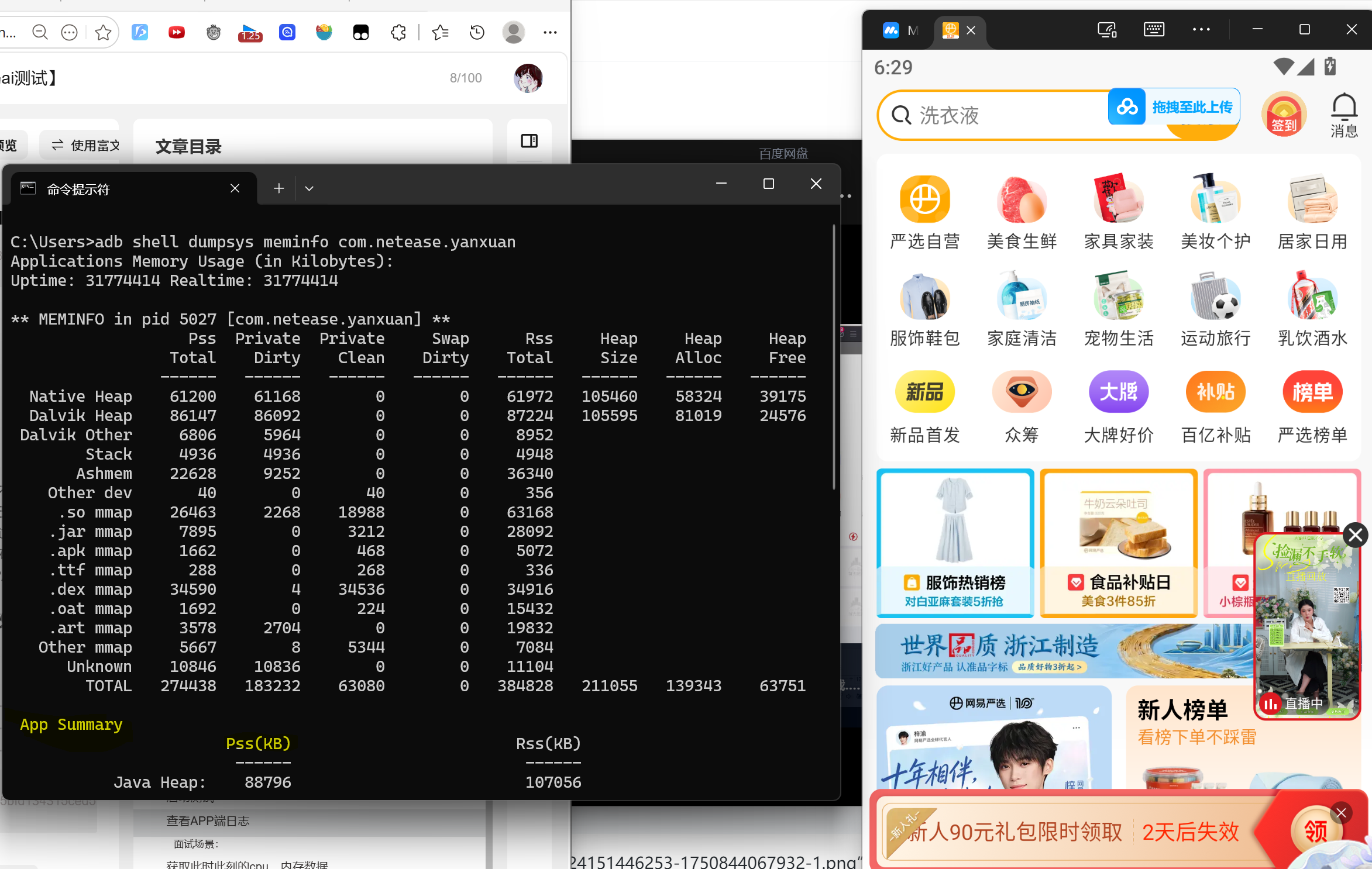The width and height of the screenshot is (1372, 869).
Task: Open 严选自营 category
Action: (924, 213)
